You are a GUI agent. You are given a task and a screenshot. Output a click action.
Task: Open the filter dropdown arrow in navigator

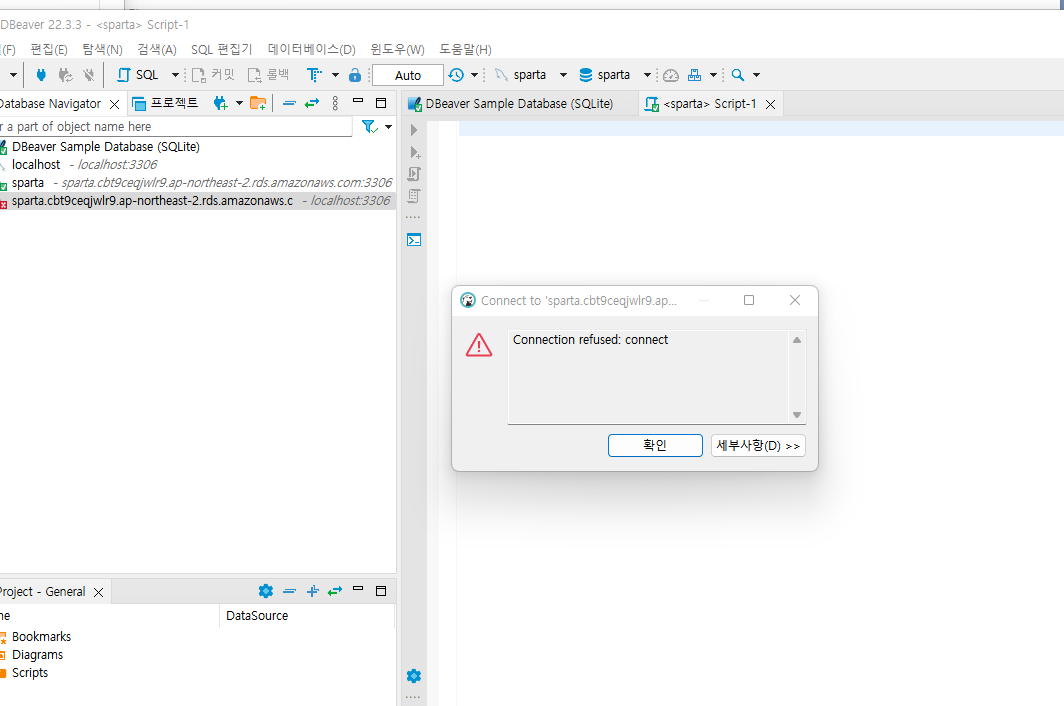click(388, 127)
